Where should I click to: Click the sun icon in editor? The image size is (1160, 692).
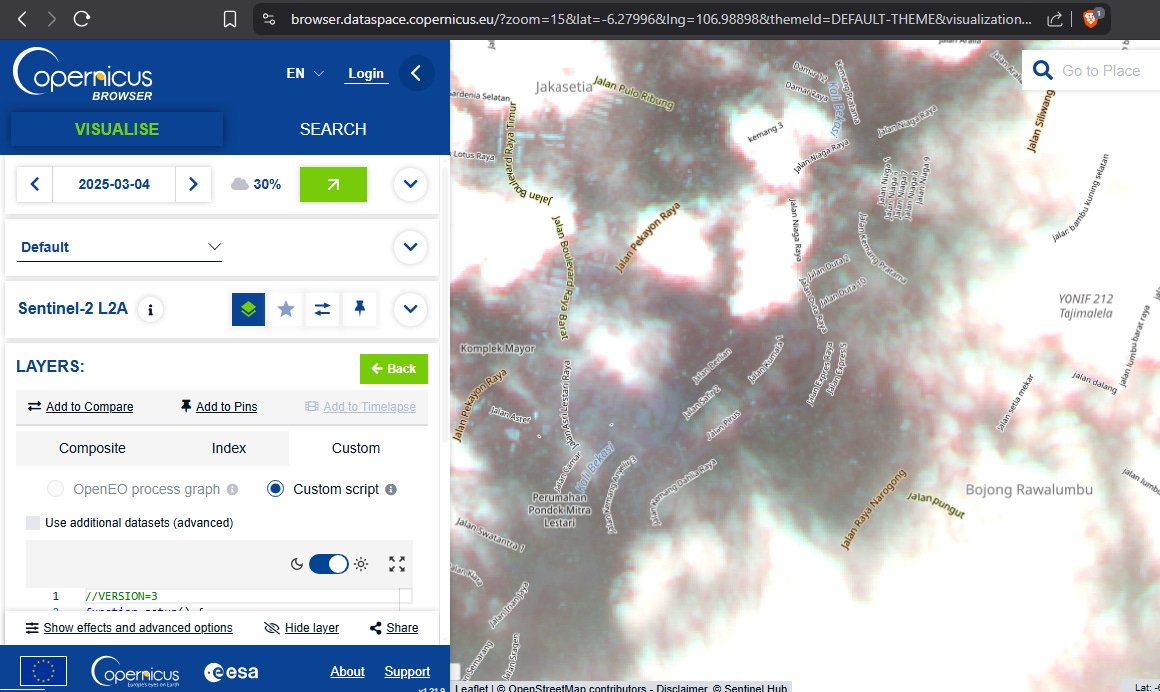pos(361,564)
